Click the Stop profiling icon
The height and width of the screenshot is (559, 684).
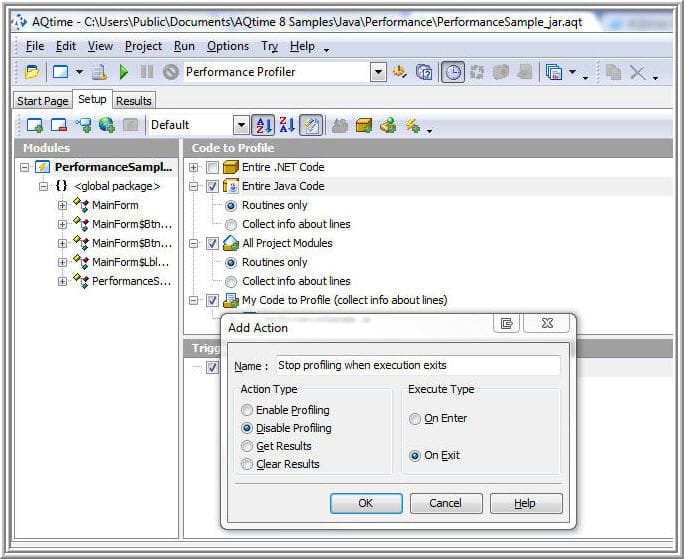[x=171, y=72]
